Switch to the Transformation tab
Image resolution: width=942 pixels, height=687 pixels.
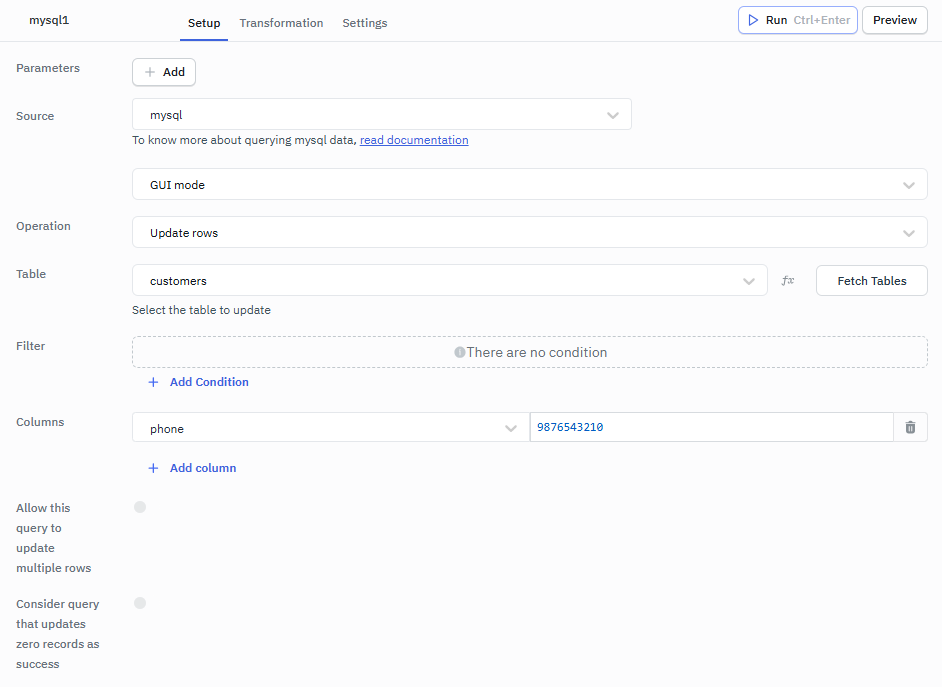(281, 22)
